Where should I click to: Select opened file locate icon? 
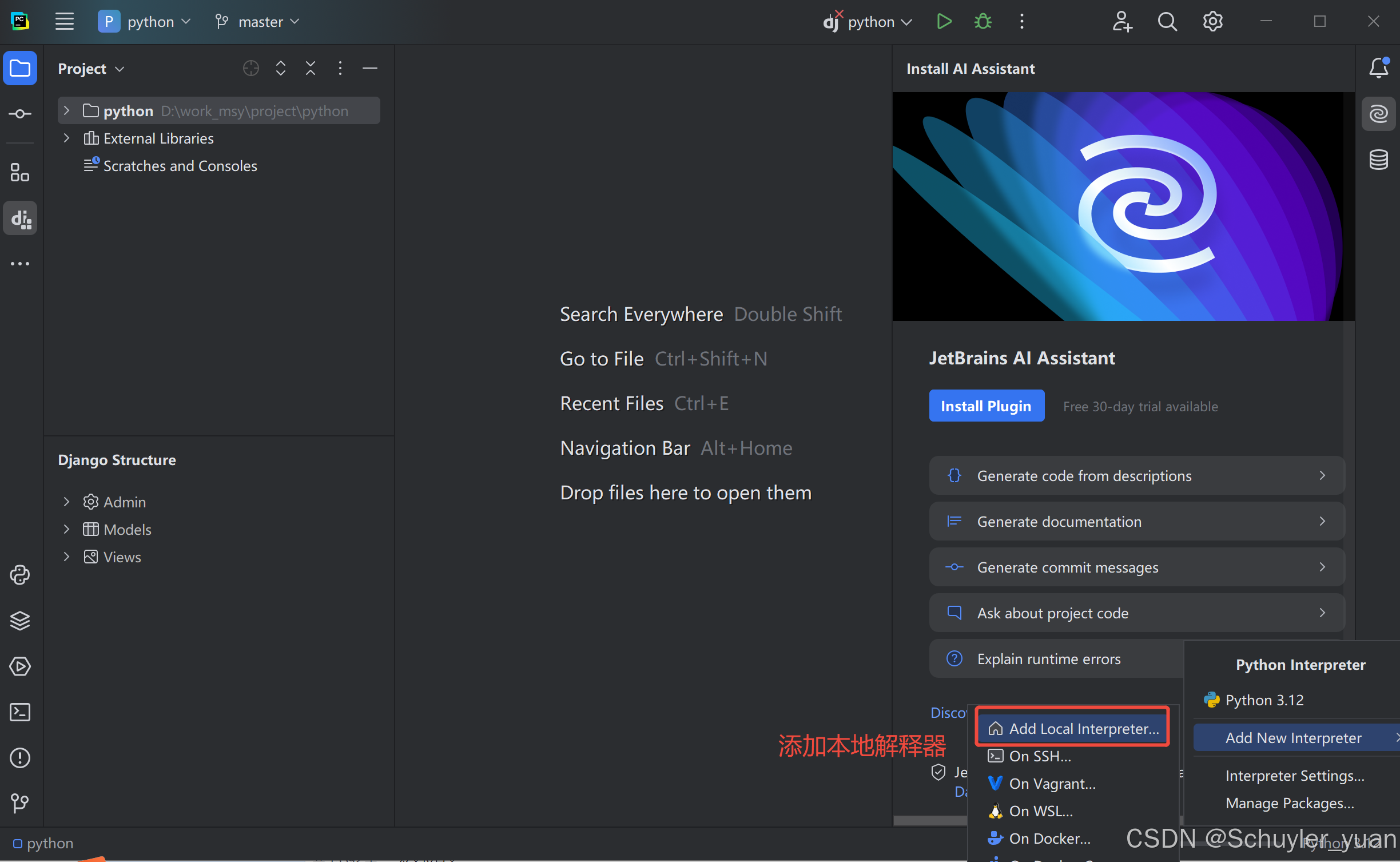(251, 69)
